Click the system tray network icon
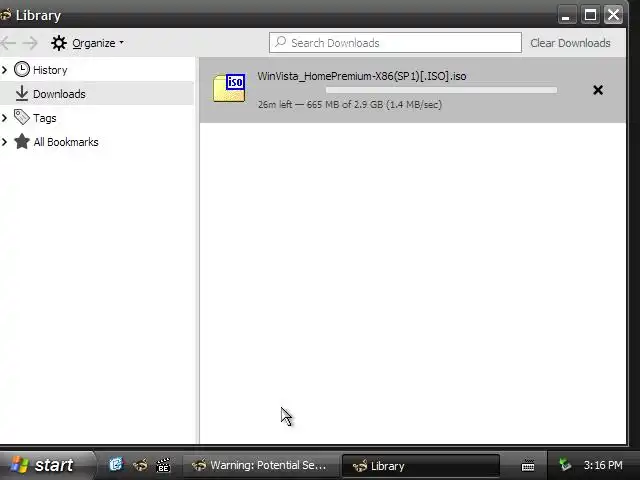The height and width of the screenshot is (480, 640). 565,464
